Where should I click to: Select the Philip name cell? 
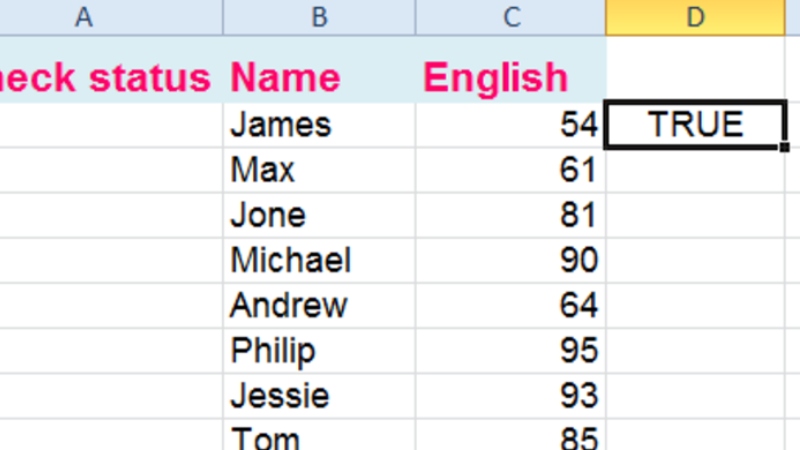pyautogui.click(x=319, y=350)
